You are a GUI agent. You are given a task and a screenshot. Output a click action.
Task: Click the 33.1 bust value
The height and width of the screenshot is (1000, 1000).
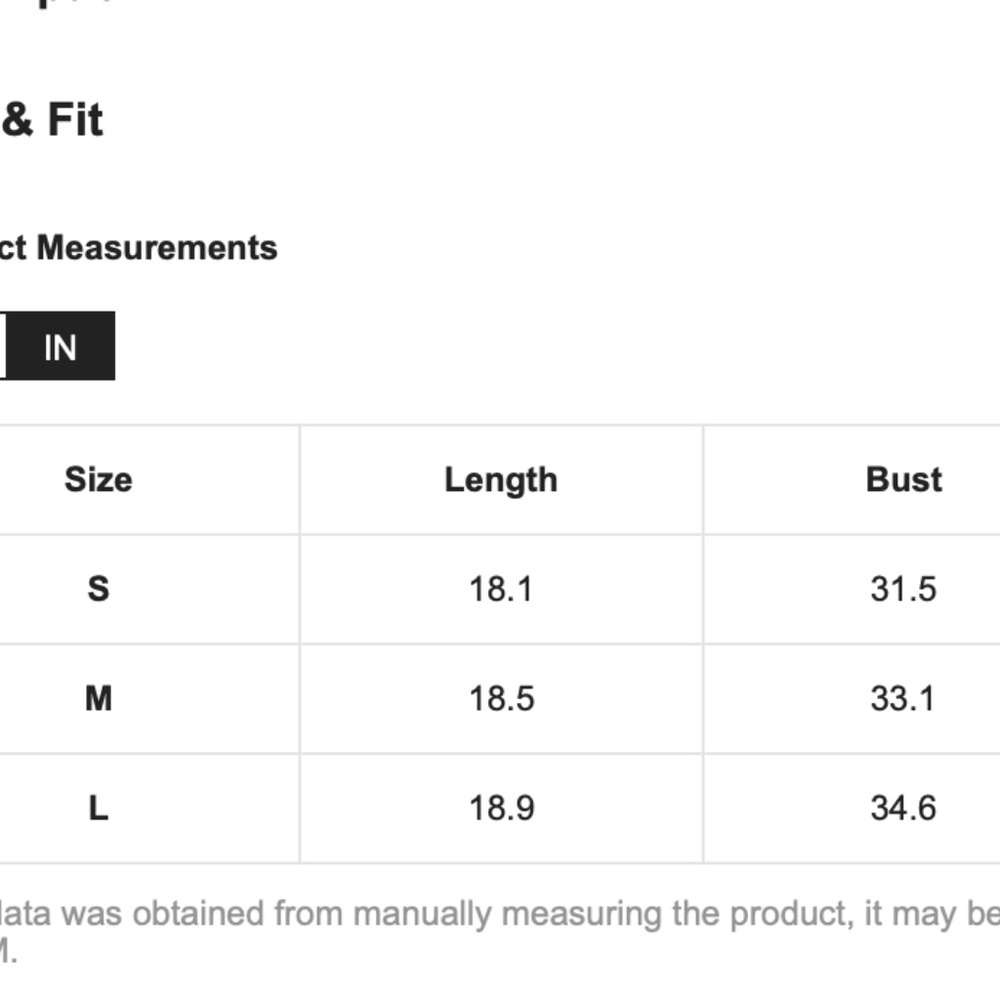[904, 698]
